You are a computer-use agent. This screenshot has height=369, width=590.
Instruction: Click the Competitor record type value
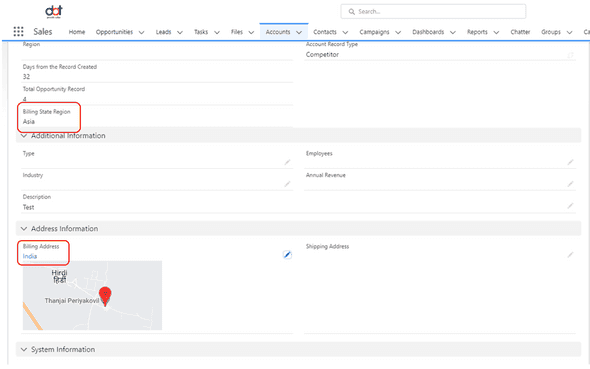coord(322,55)
